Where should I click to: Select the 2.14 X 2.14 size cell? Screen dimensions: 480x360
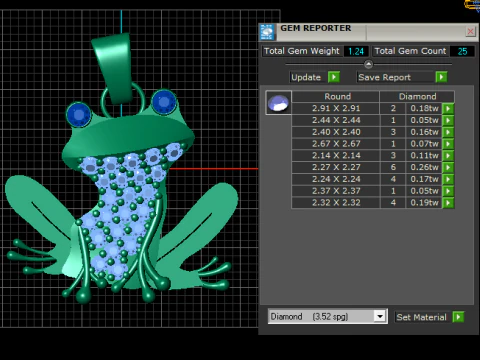coord(336,155)
